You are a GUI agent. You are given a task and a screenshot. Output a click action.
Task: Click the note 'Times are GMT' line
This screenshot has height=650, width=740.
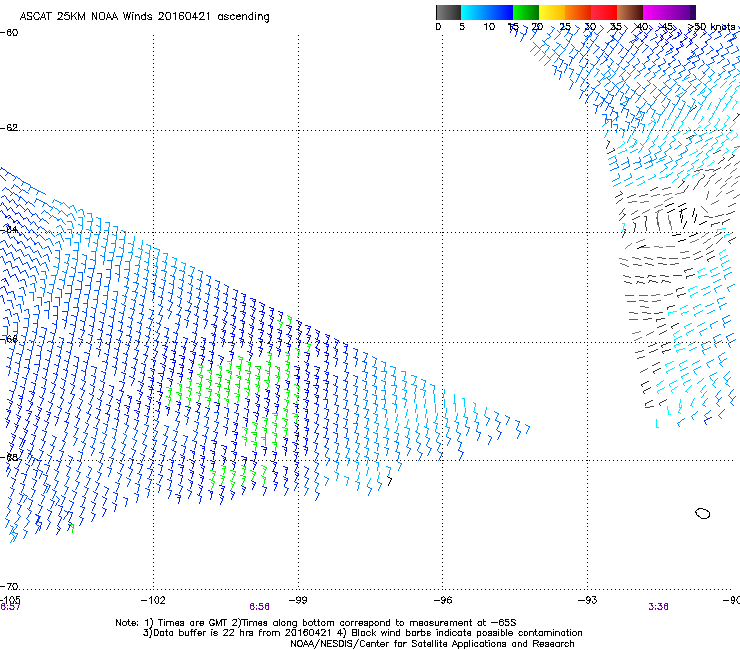(316, 623)
